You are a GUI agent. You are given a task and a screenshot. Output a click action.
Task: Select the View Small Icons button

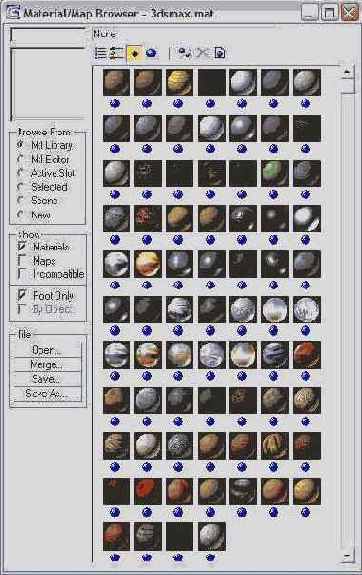pyautogui.click(x=134, y=53)
